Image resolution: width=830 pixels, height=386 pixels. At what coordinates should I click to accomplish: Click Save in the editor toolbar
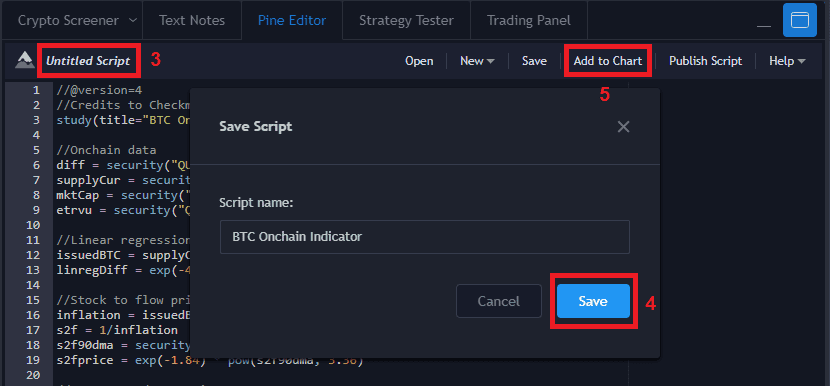point(534,61)
